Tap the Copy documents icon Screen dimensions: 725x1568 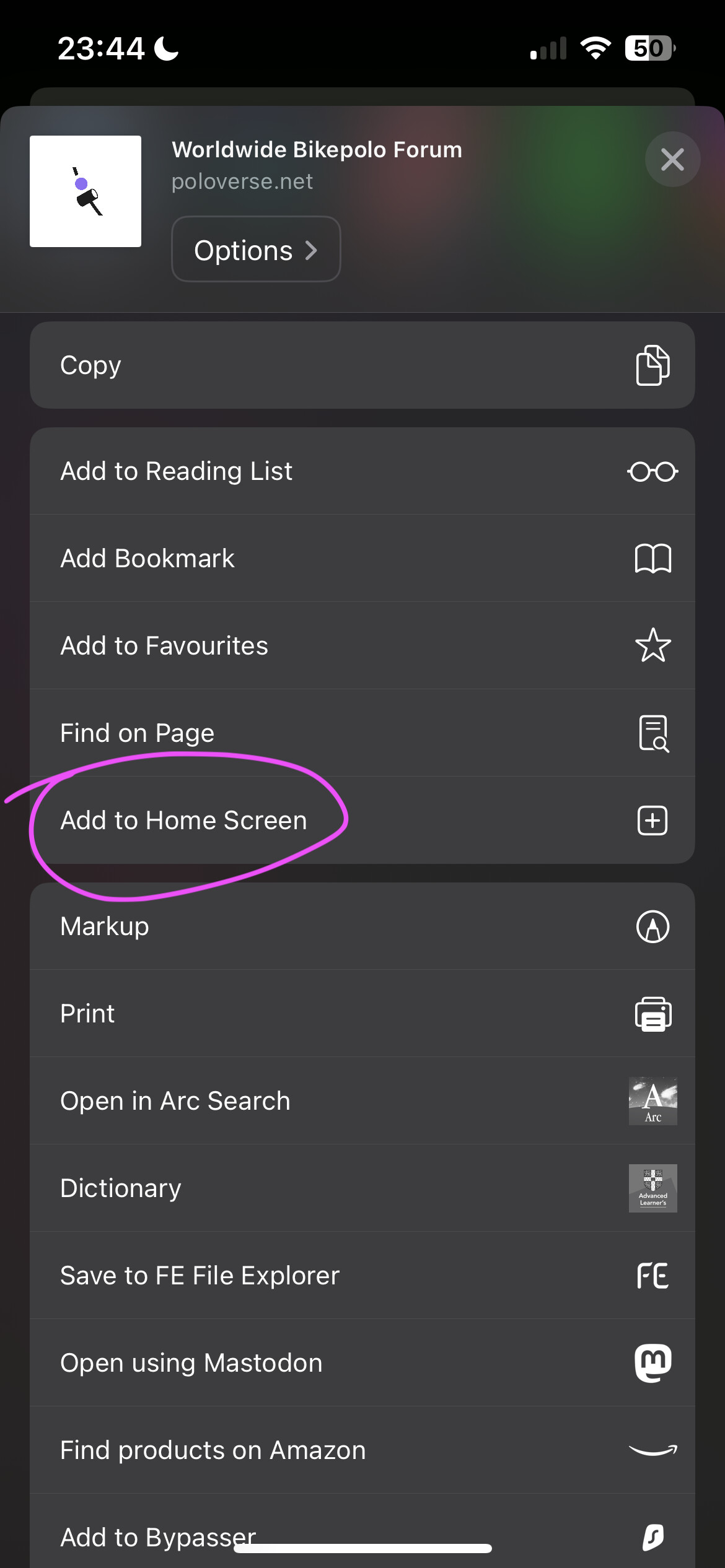point(652,365)
